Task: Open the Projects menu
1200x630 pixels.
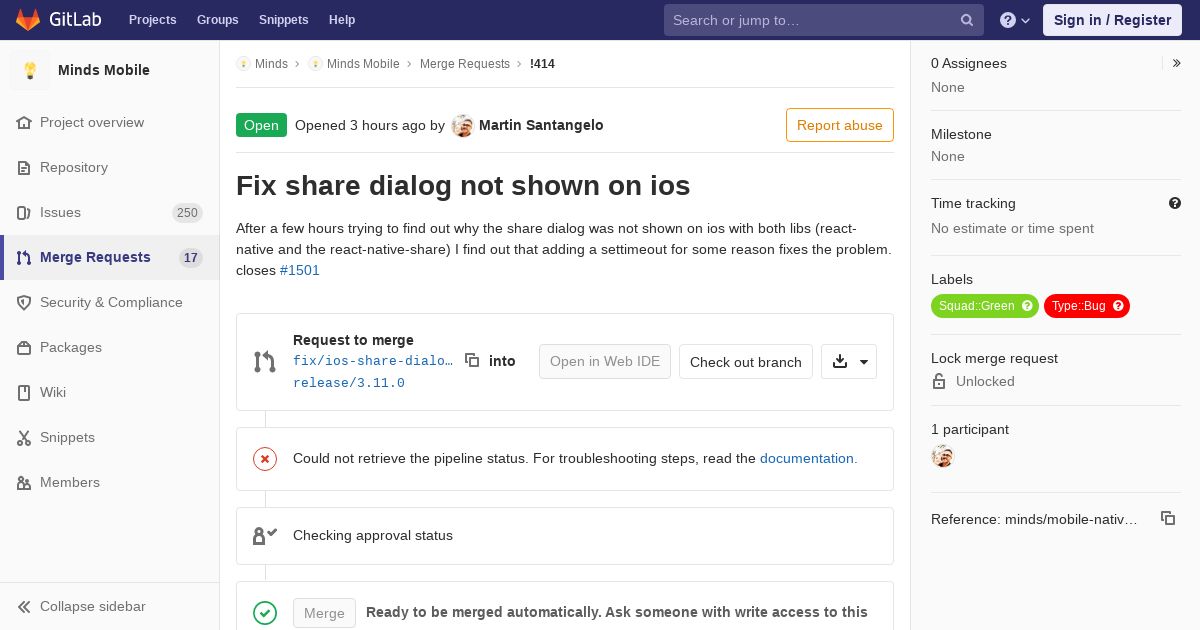Action: click(x=152, y=20)
